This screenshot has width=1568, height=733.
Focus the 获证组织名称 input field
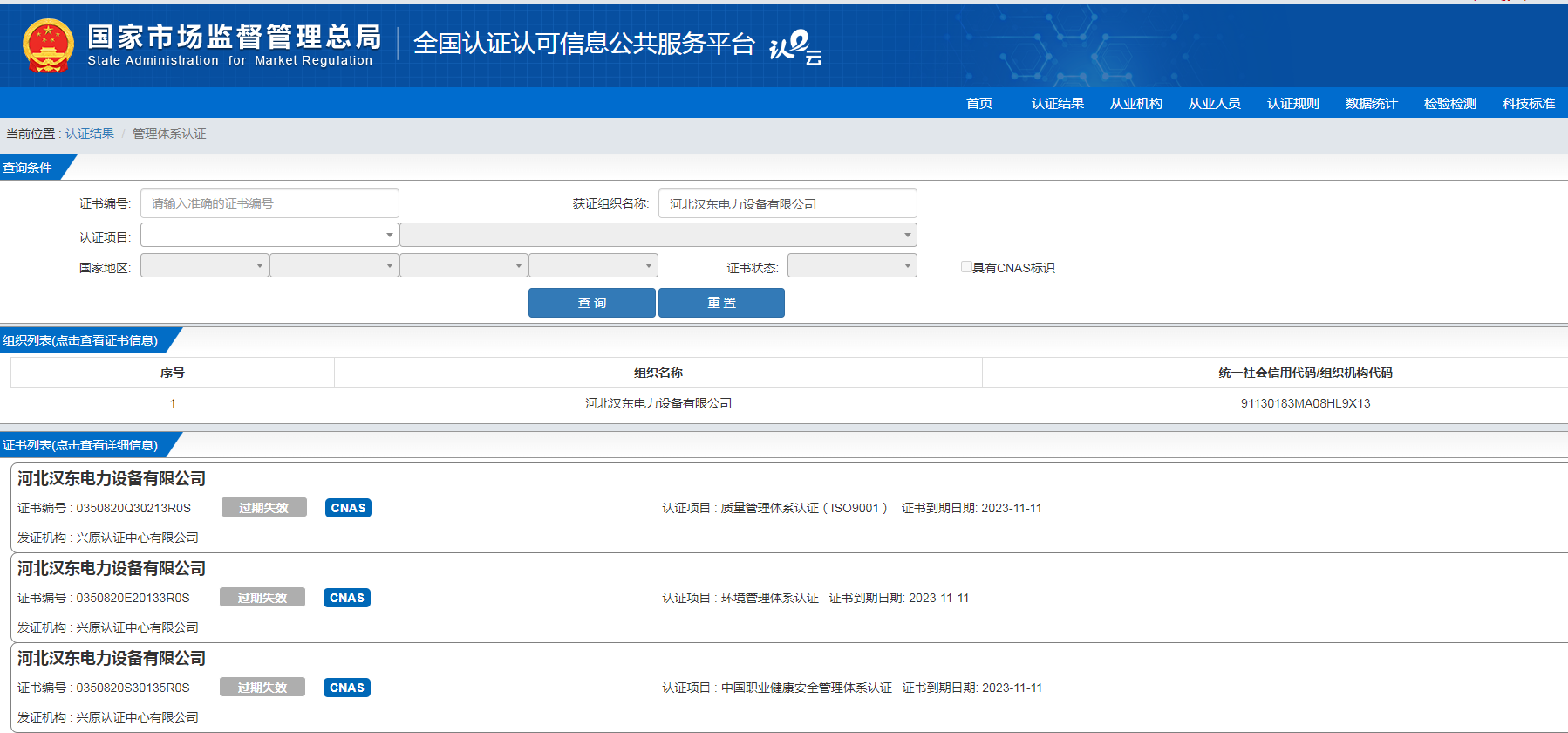pyautogui.click(x=787, y=203)
